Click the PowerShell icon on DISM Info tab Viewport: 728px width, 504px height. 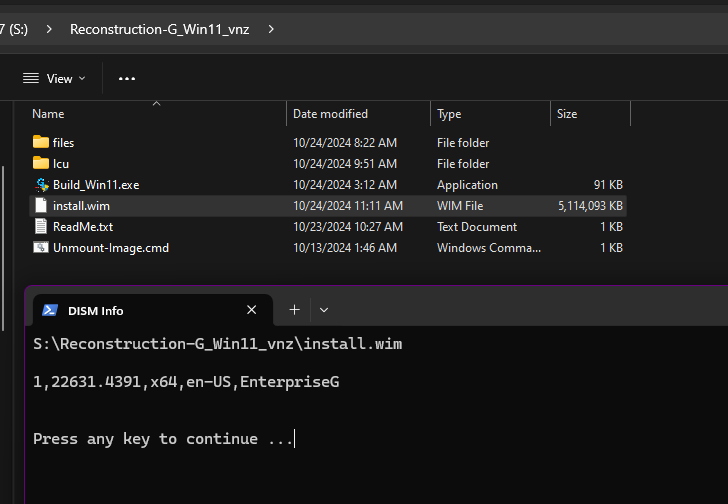click(x=50, y=310)
